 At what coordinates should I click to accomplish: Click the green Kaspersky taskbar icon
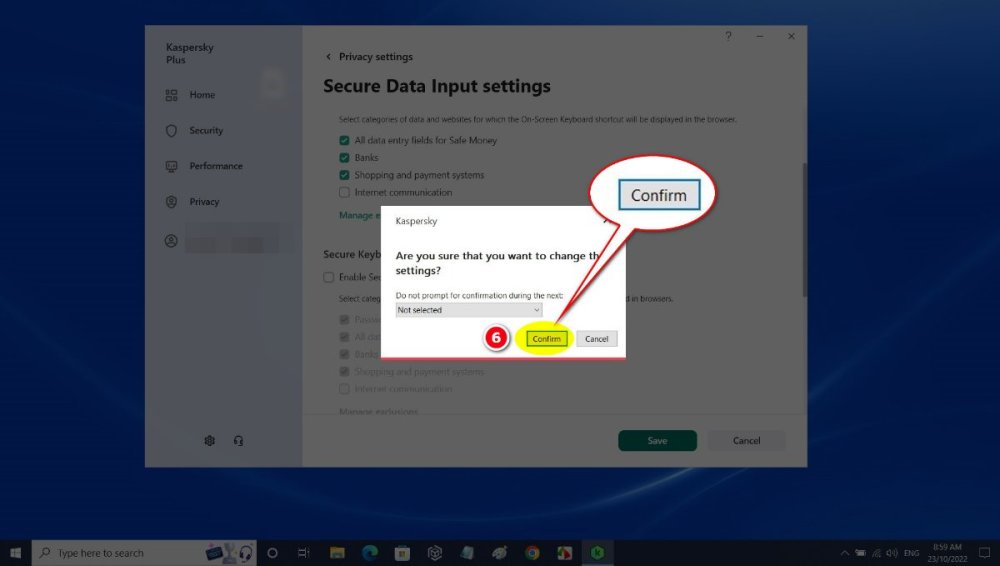tap(598, 553)
